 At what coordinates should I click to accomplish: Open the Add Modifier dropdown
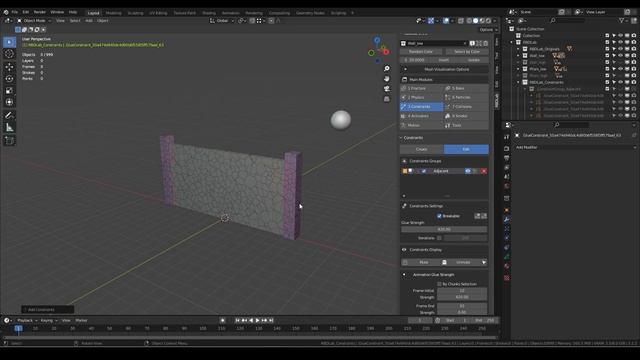576,147
